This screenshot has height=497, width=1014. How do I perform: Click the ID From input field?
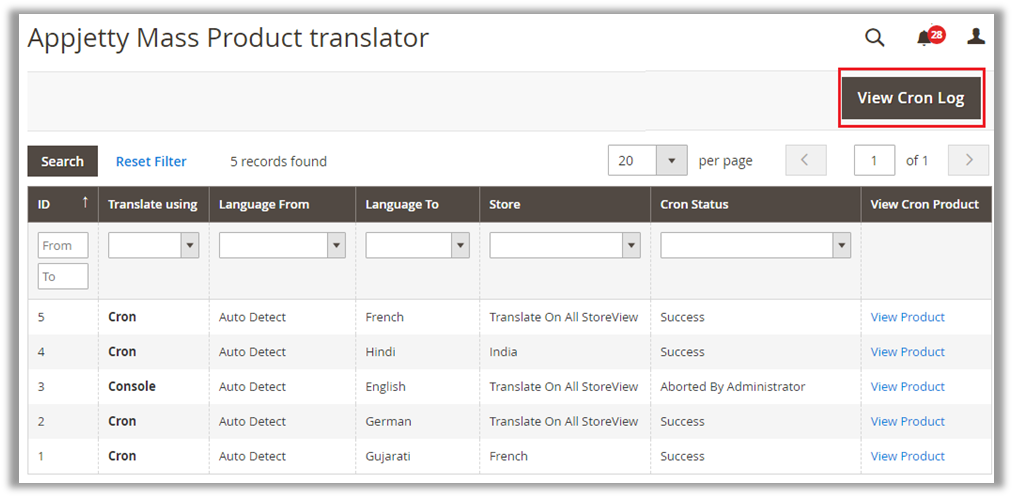(x=63, y=245)
